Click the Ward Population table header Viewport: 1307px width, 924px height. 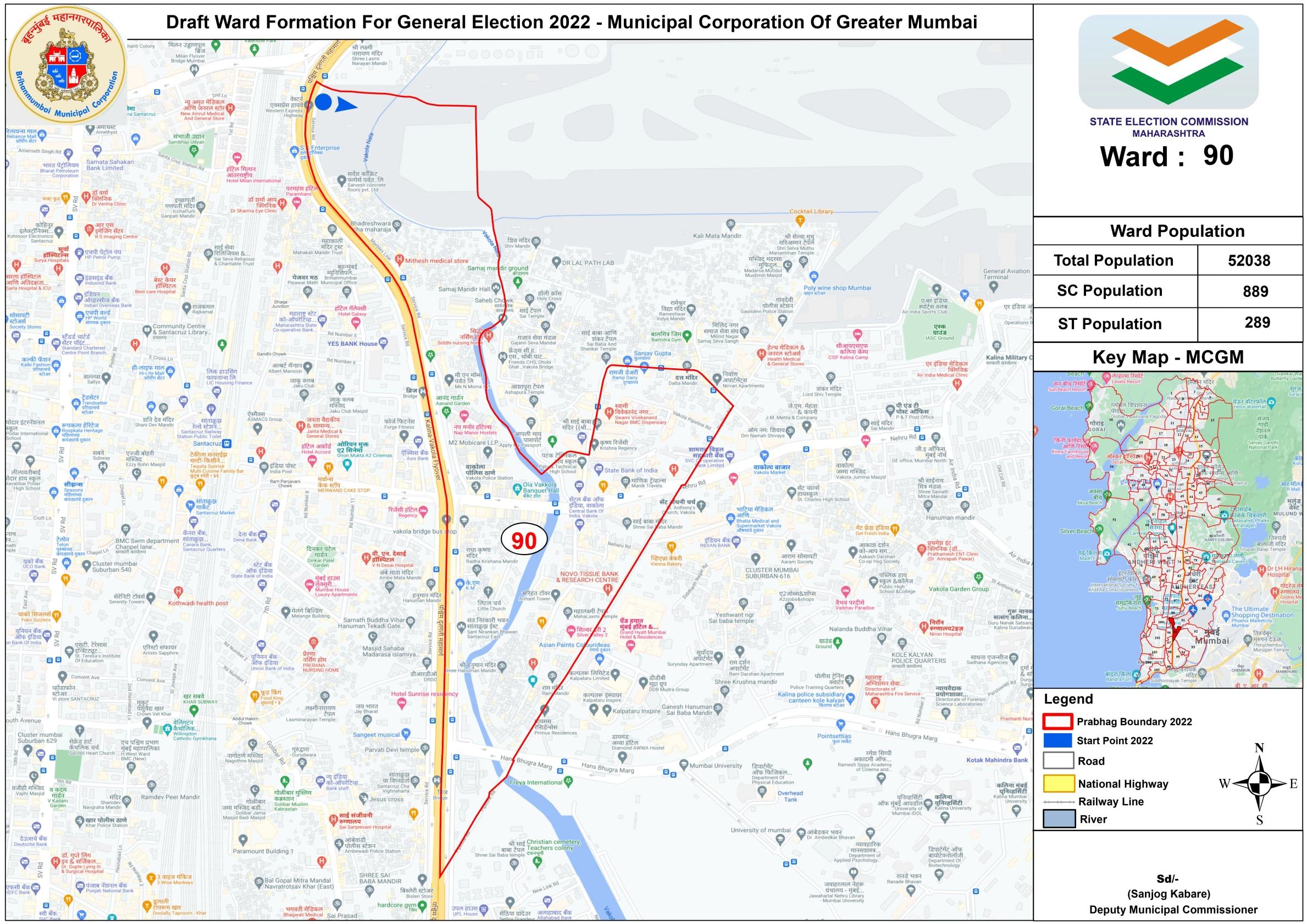point(1177,231)
